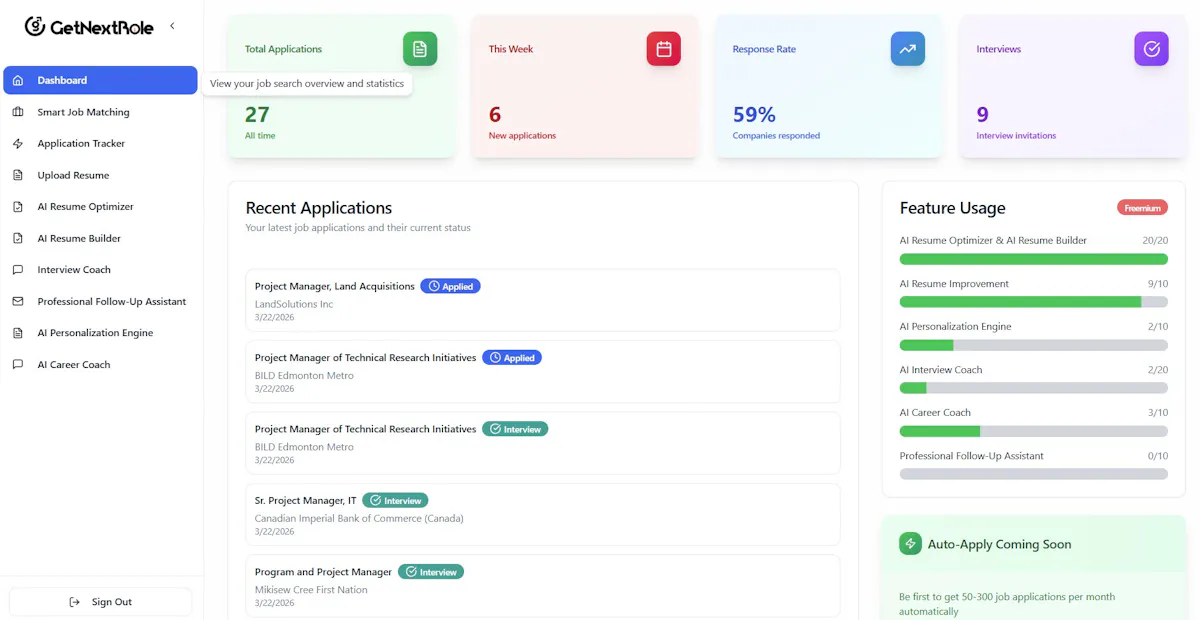Click the Freemium badge in Feature Usage
Viewport: 1200px width, 620px height.
1142,208
